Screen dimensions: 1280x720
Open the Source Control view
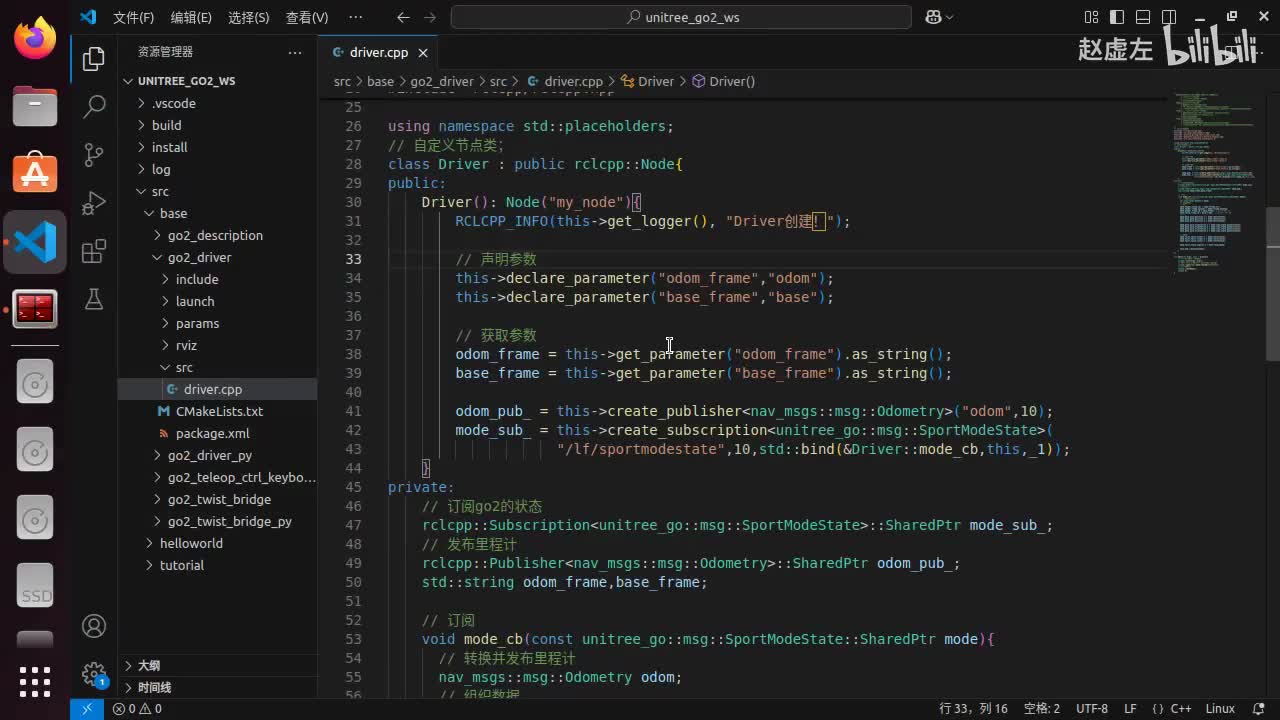94,154
